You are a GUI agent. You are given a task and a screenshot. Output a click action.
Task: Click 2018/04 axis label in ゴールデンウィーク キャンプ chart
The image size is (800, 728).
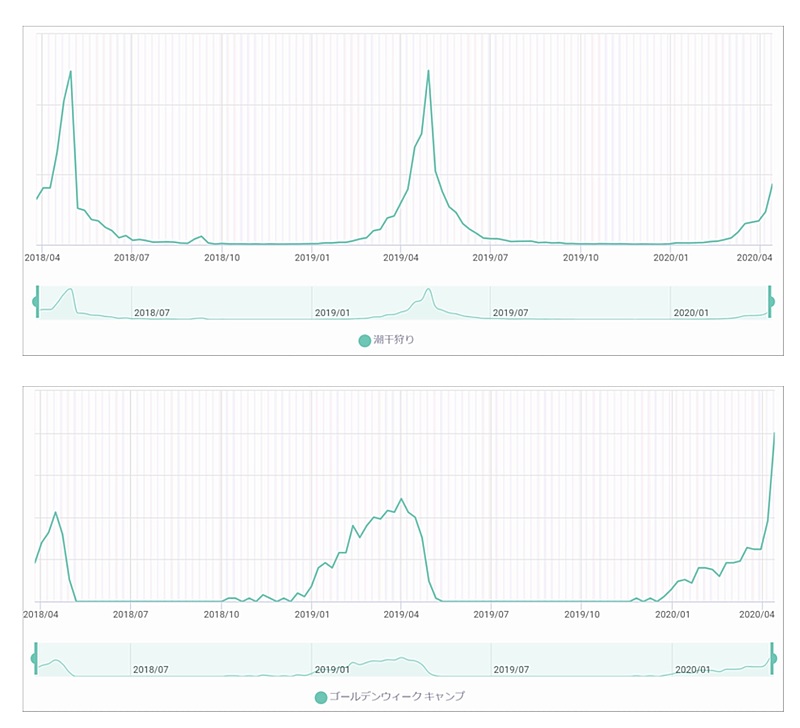tap(41, 614)
